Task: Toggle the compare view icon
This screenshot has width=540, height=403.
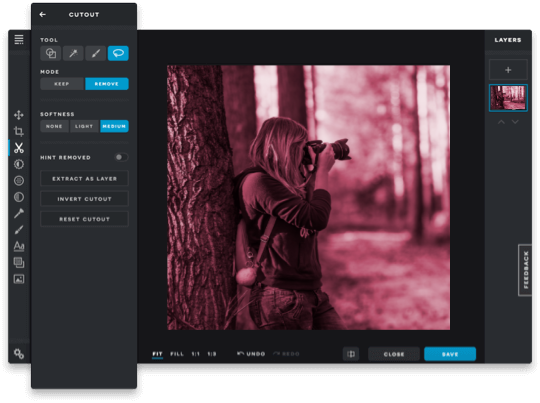Action: tap(351, 354)
